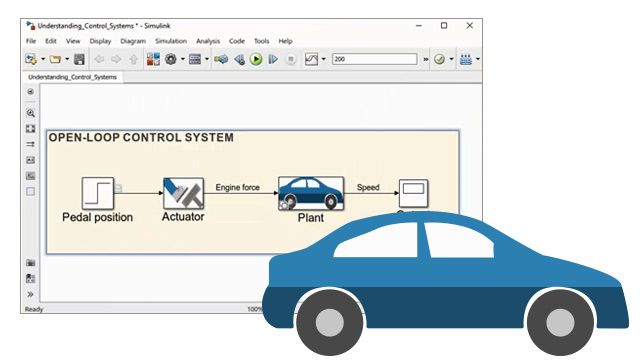640x360 pixels.
Task: Expand the Data Inspector dropdown arrow
Action: pyautogui.click(x=324, y=59)
